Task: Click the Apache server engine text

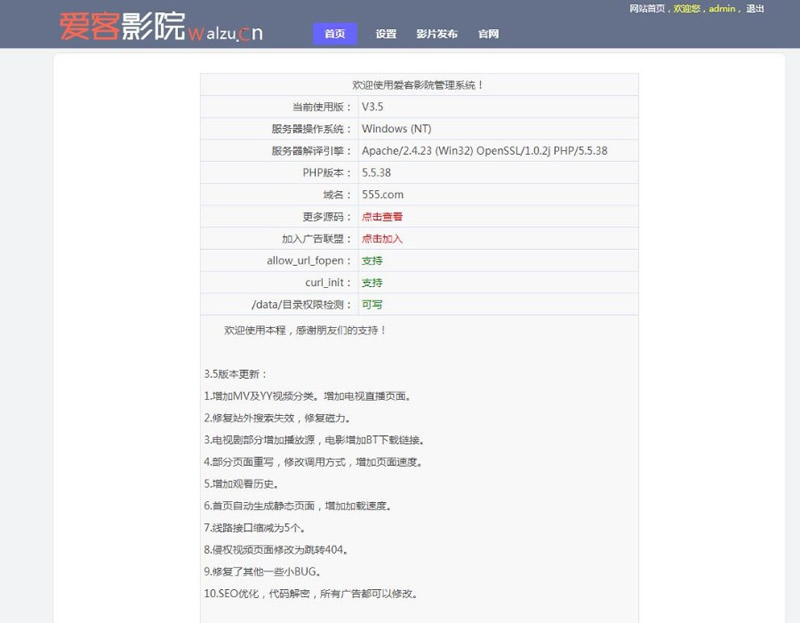Action: pos(484,151)
